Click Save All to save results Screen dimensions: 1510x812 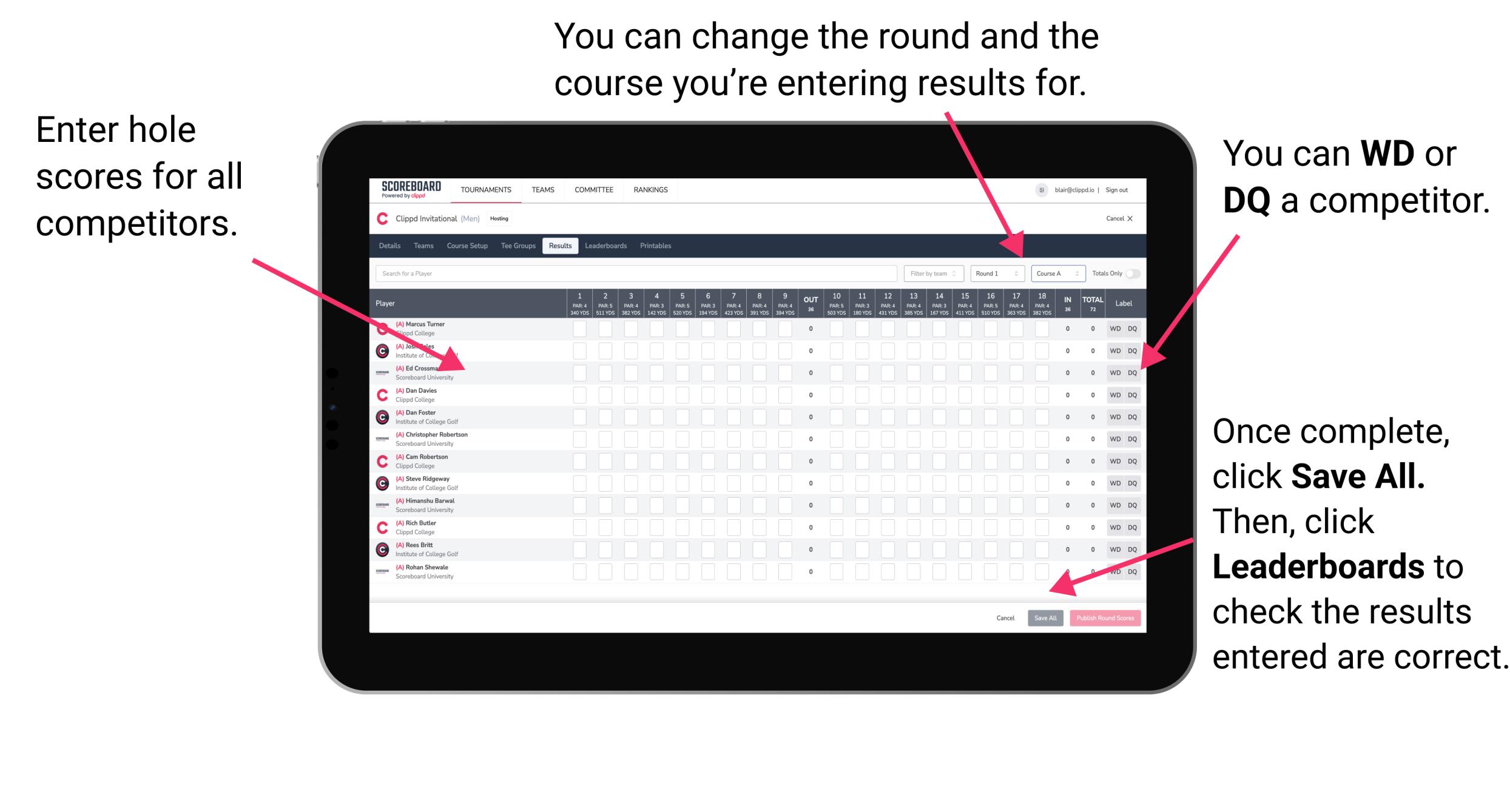tap(1044, 618)
